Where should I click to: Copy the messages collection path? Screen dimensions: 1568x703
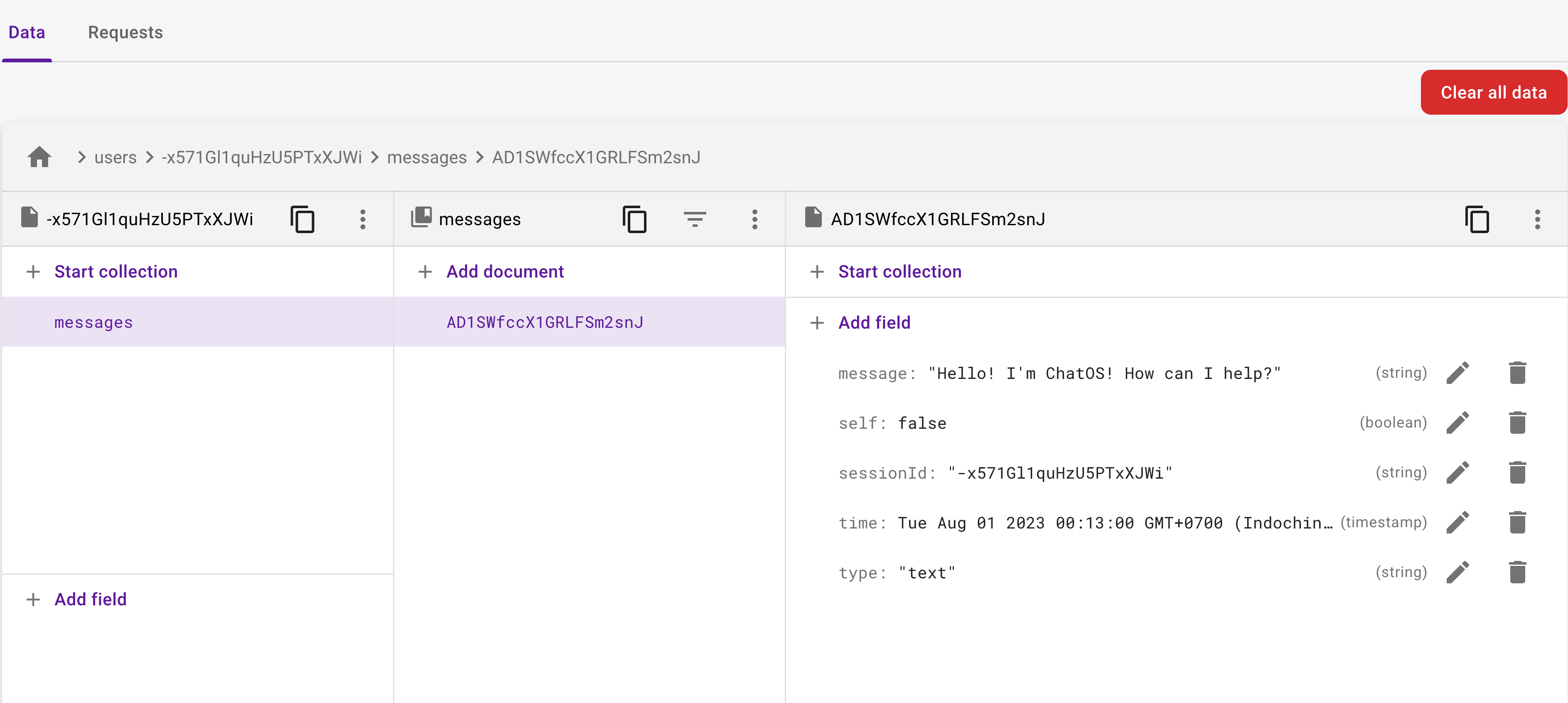634,219
